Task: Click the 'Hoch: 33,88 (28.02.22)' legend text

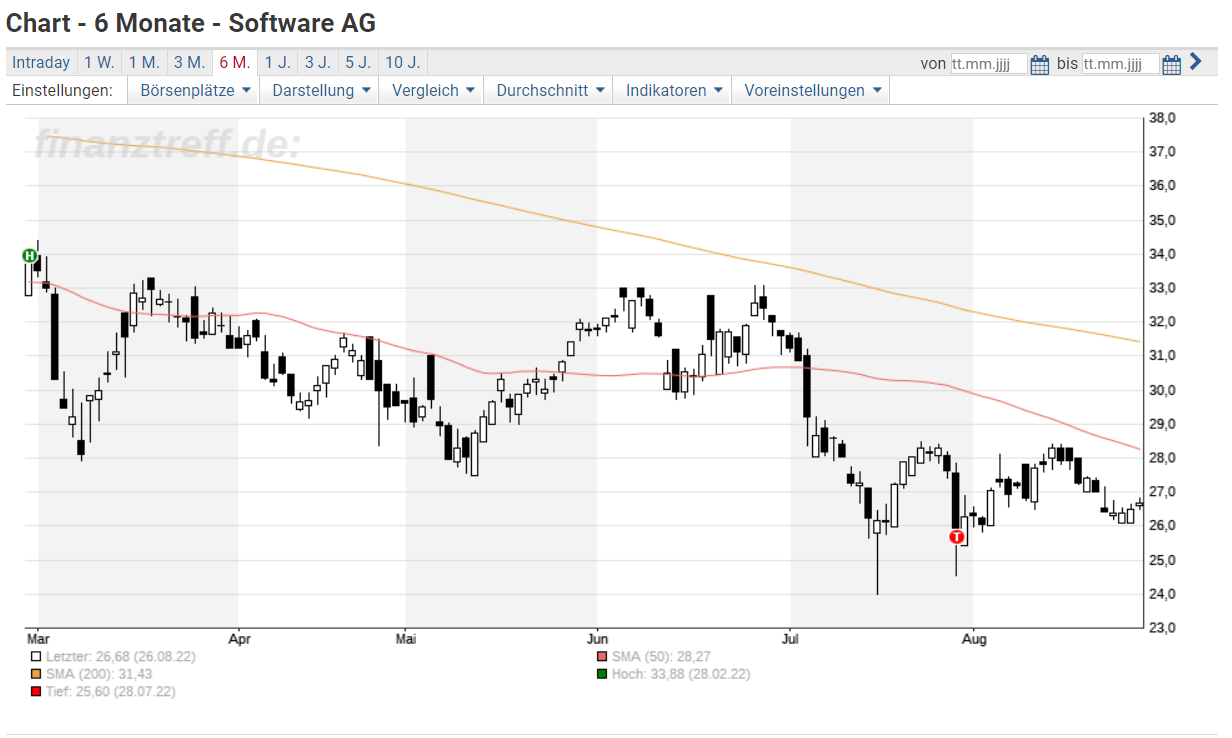Action: [681, 674]
